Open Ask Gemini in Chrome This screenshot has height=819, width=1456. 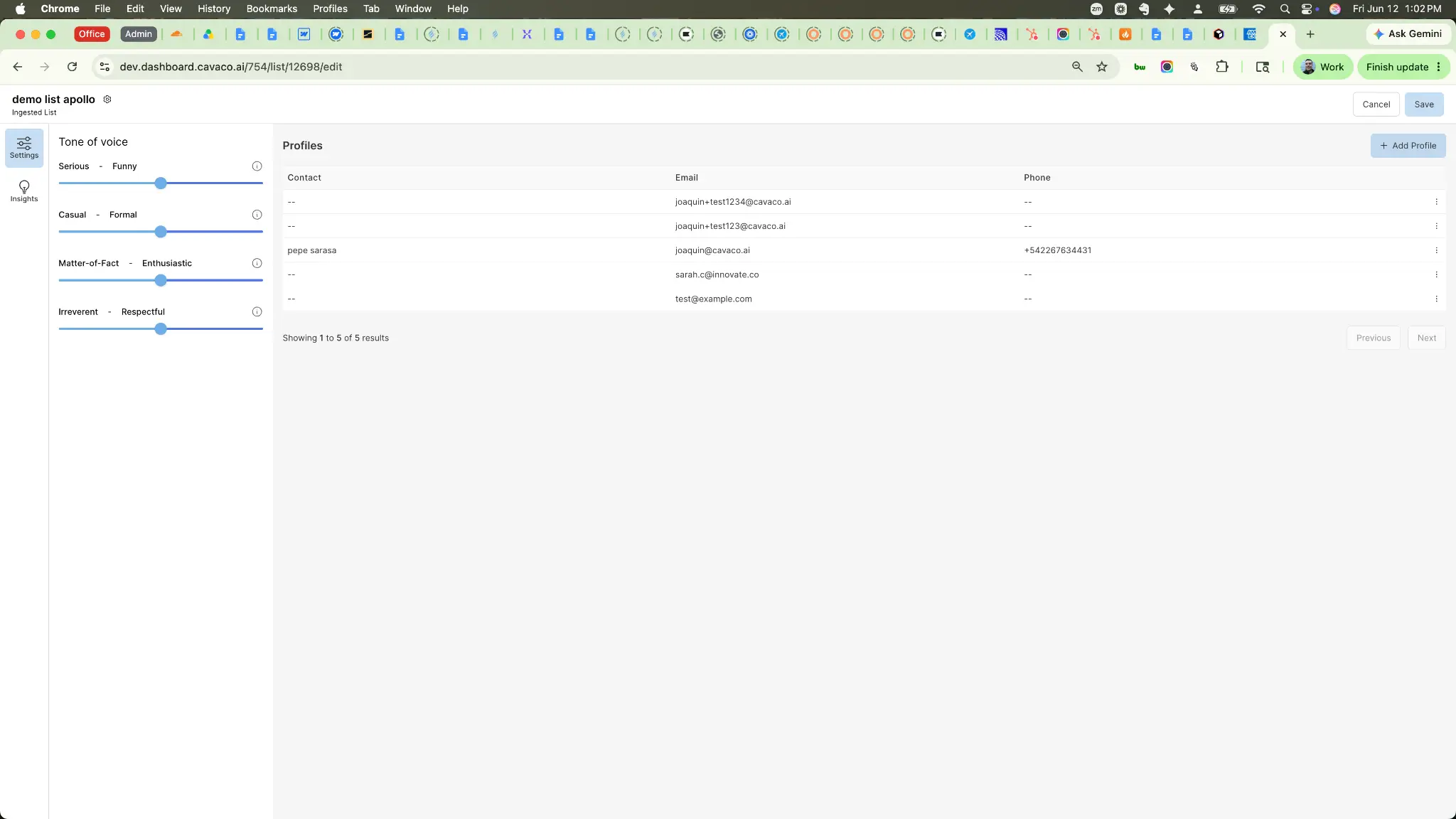[1408, 33]
